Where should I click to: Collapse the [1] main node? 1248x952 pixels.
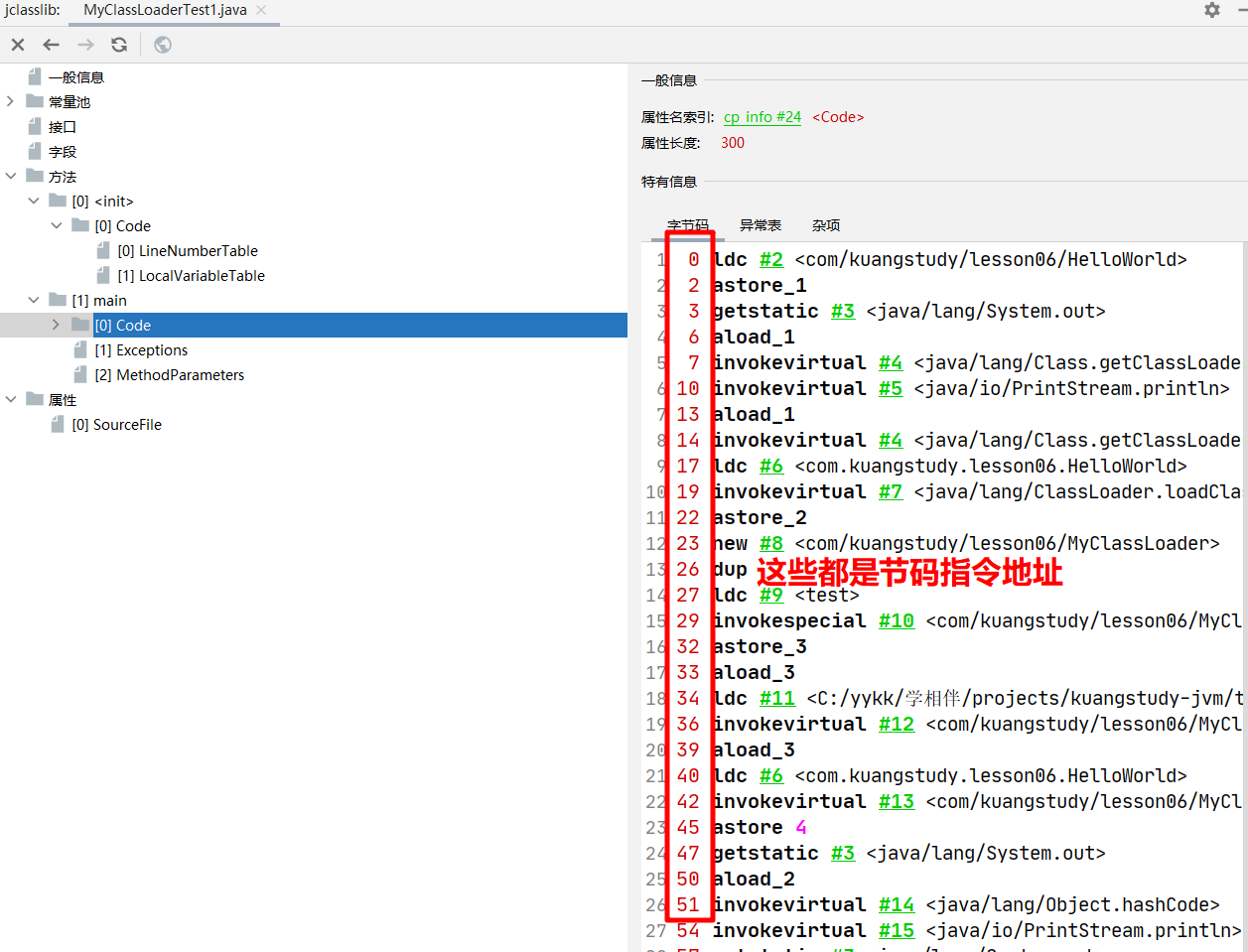34,300
